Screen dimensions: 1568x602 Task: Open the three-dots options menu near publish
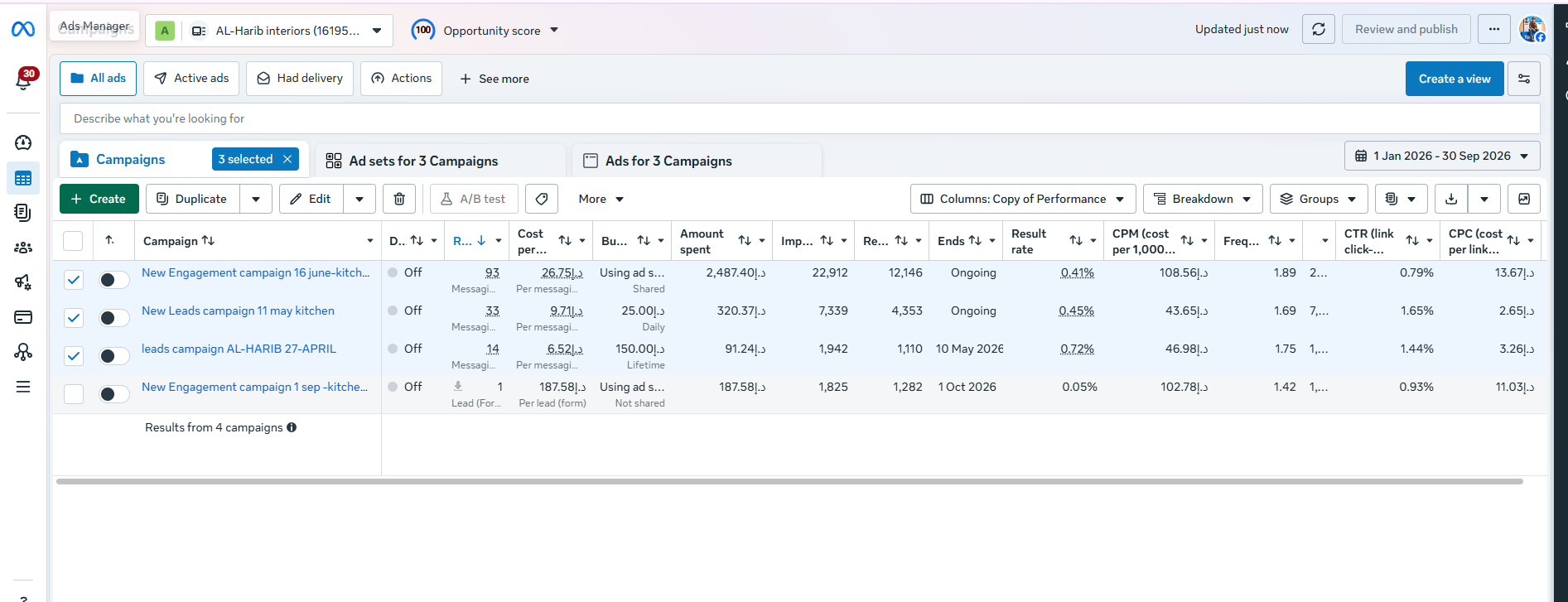pos(1494,29)
